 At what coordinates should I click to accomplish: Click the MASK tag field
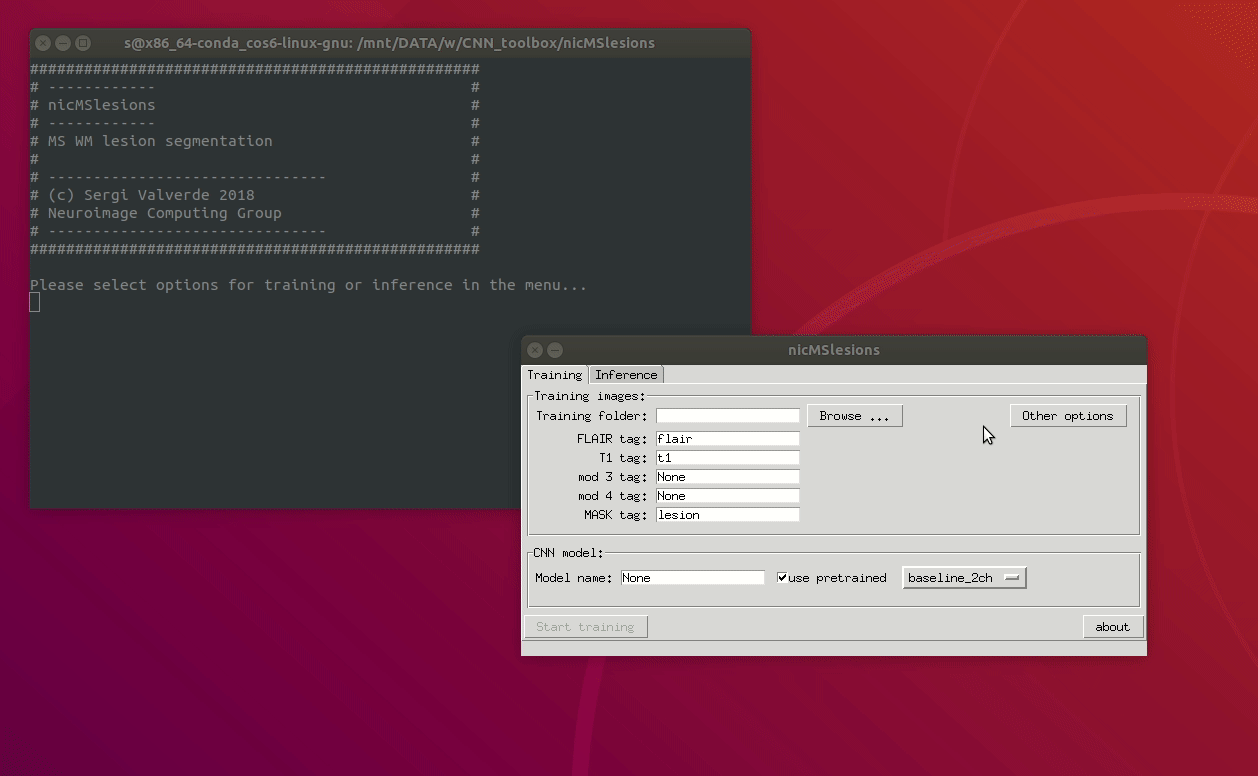(x=728, y=515)
